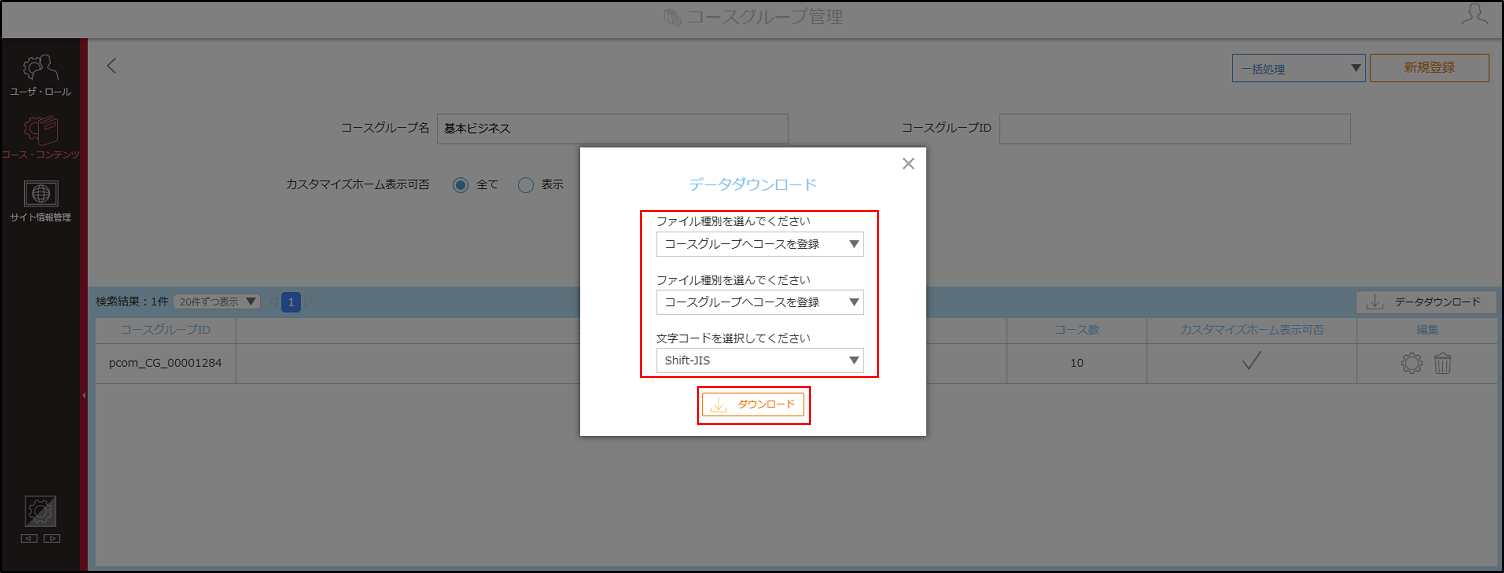Click the 新規登録 button
Viewport: 1504px width, 573px height.
[x=1429, y=68]
